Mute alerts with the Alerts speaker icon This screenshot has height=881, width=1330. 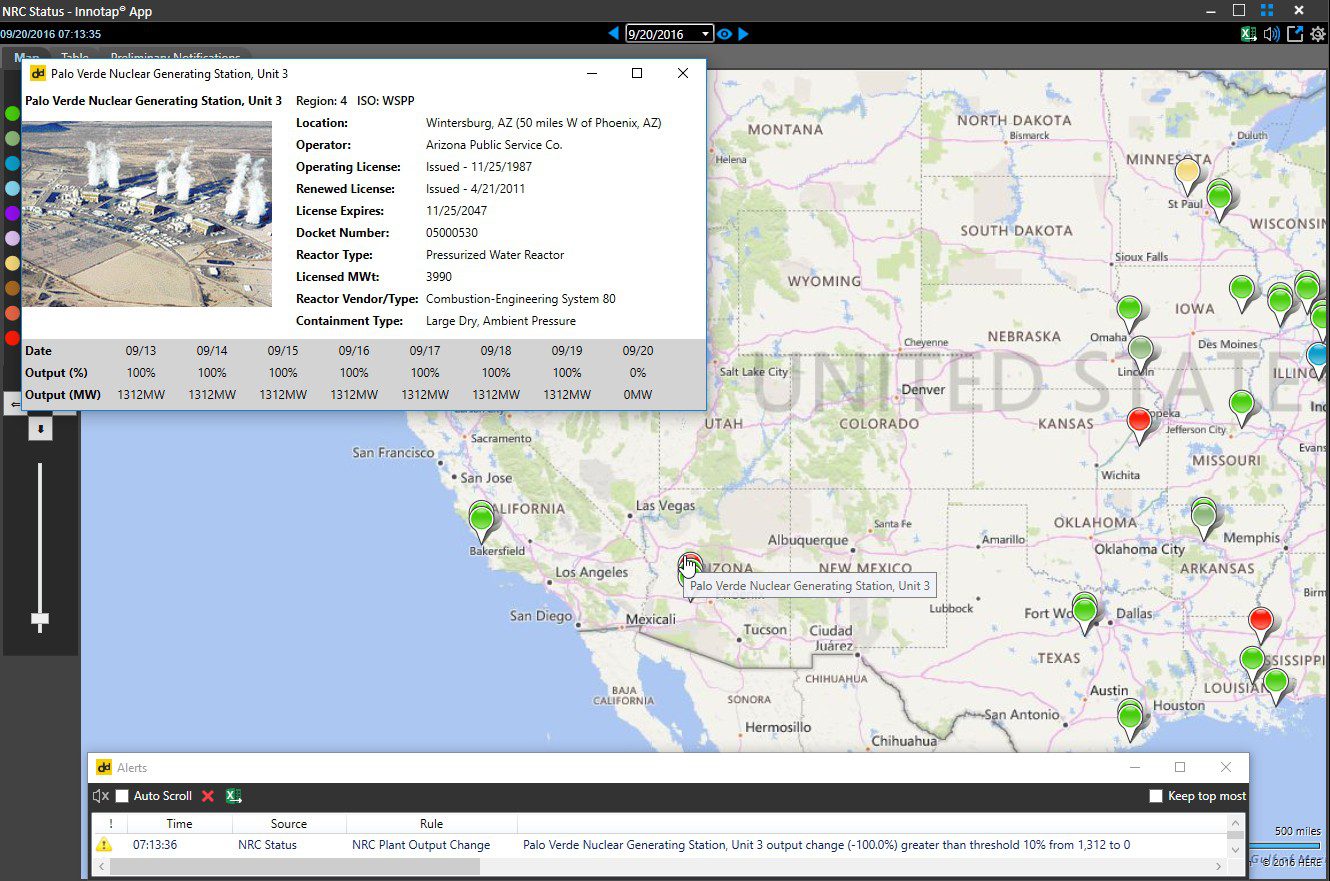[x=100, y=796]
